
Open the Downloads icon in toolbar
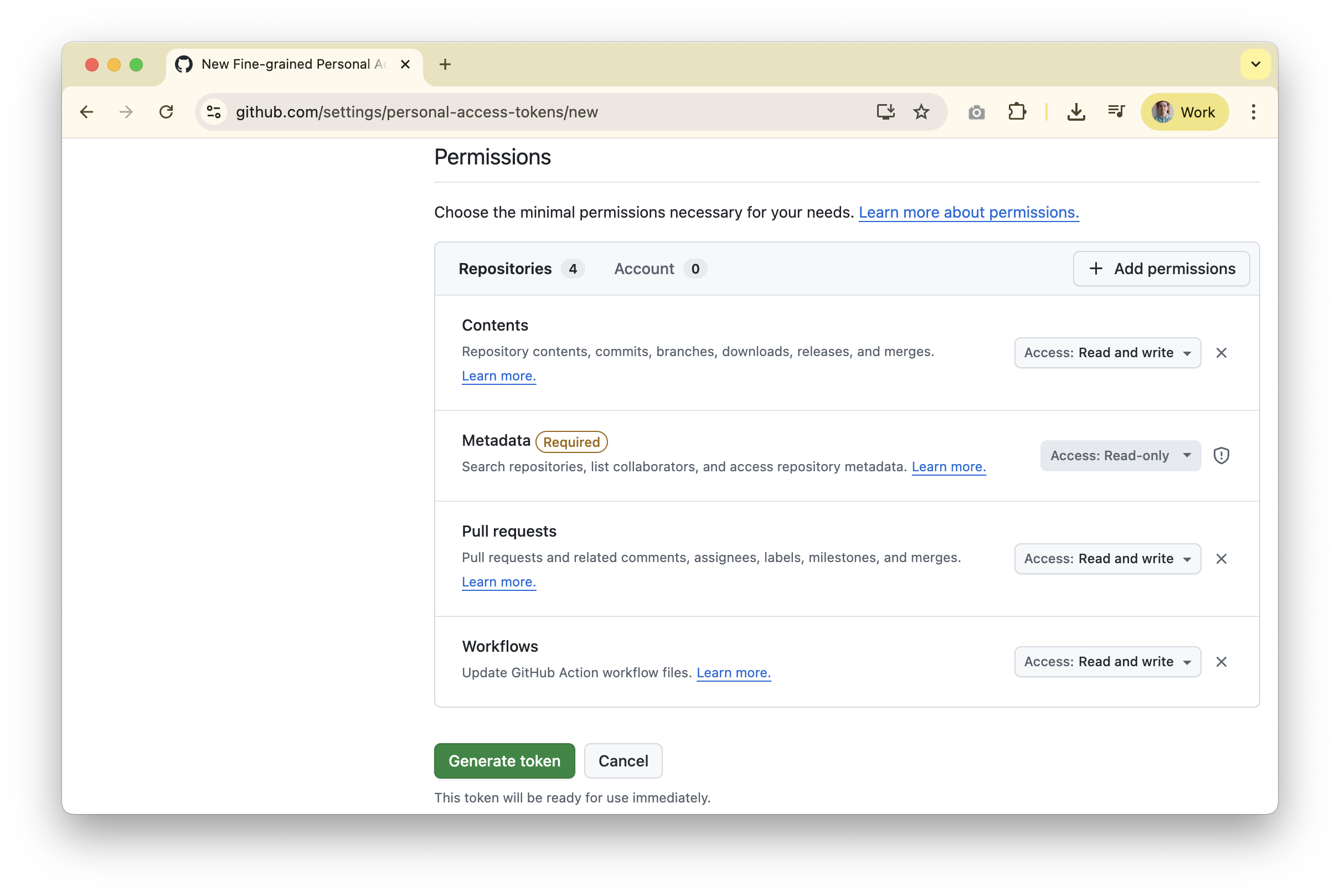pyautogui.click(x=1076, y=111)
